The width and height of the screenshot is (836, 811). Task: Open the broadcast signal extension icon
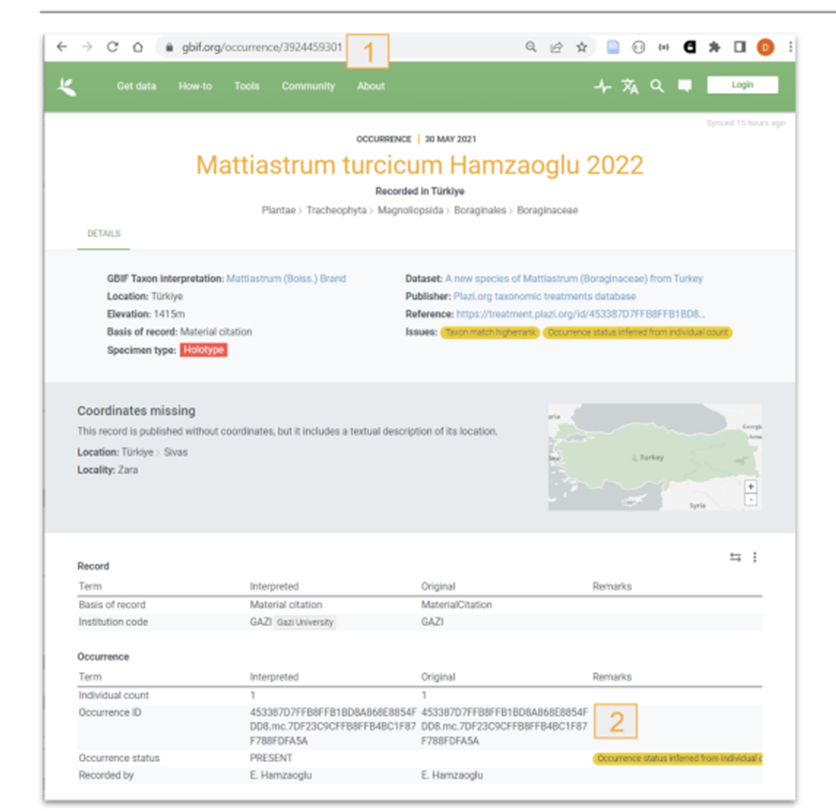pos(663,47)
